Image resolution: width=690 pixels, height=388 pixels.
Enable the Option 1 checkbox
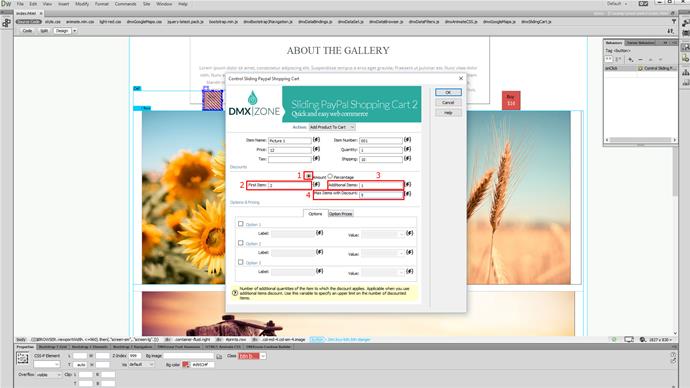[x=241, y=224]
